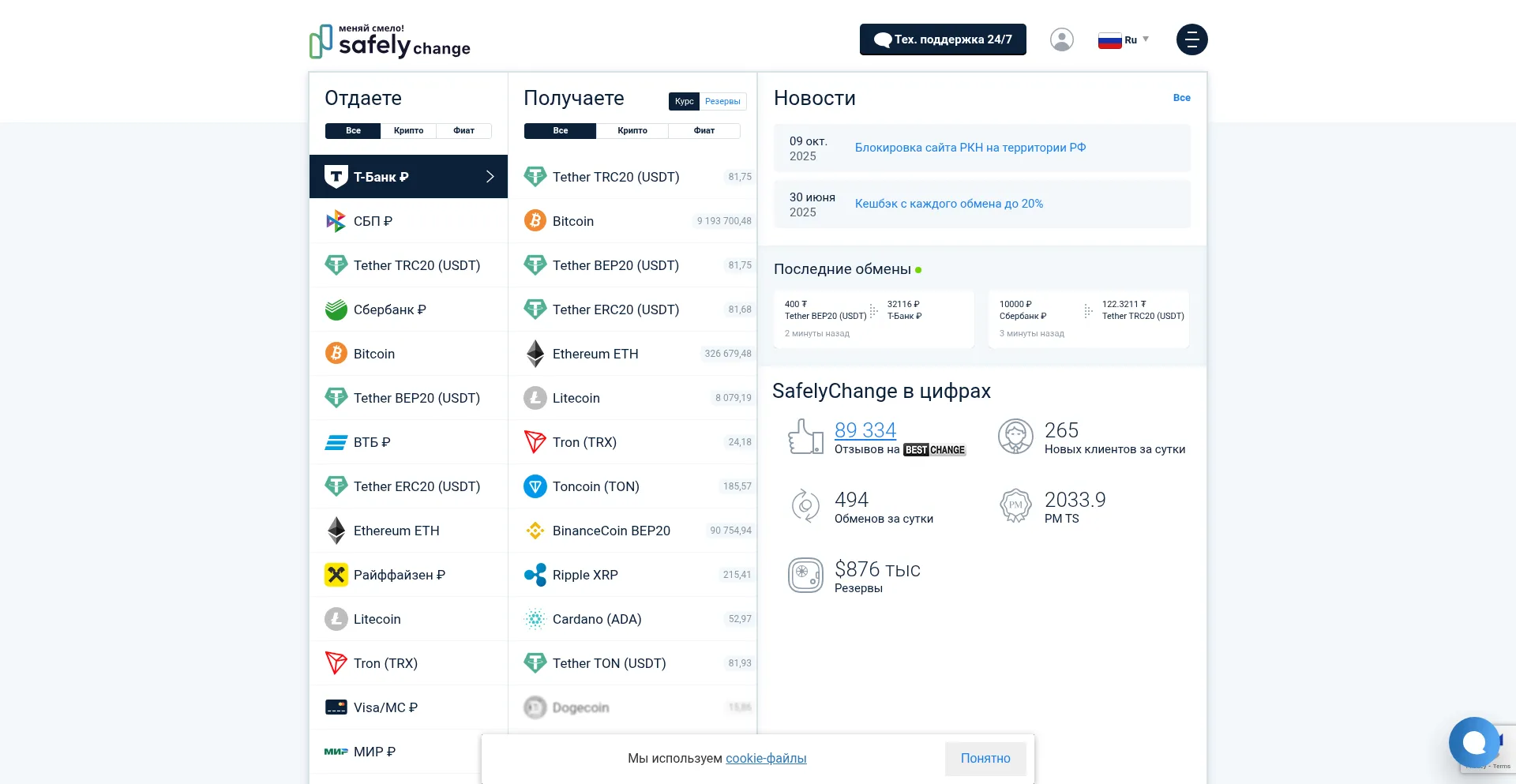This screenshot has width=1516, height=784.
Task: Filter receive list by Фиат
Action: (x=704, y=131)
